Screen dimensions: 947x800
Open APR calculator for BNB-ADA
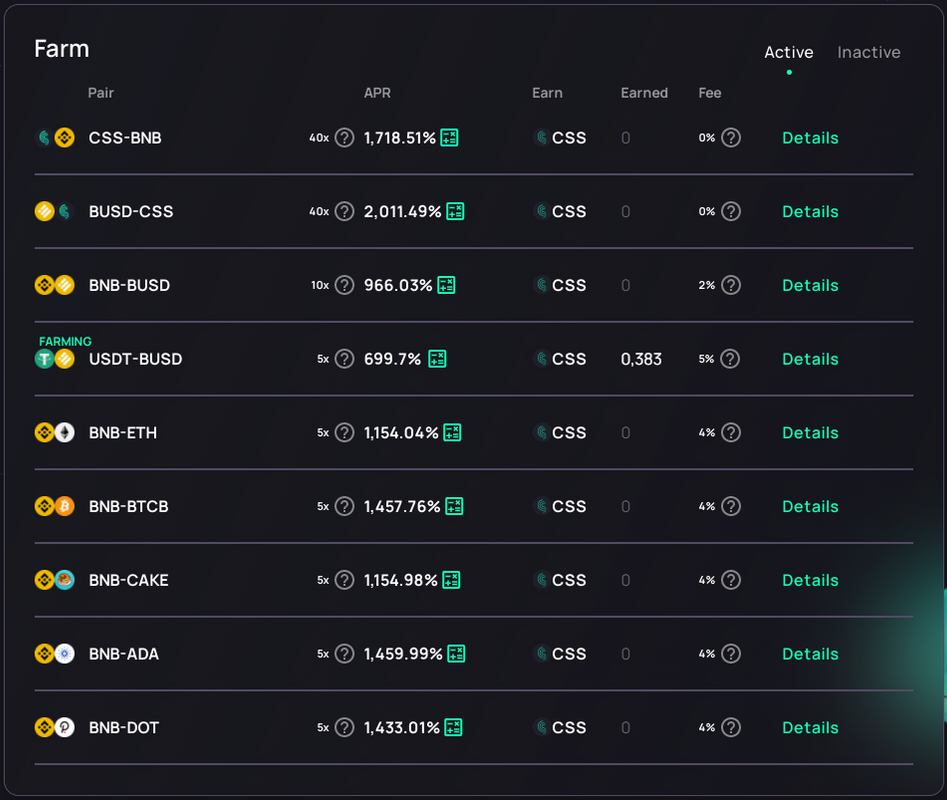point(456,653)
